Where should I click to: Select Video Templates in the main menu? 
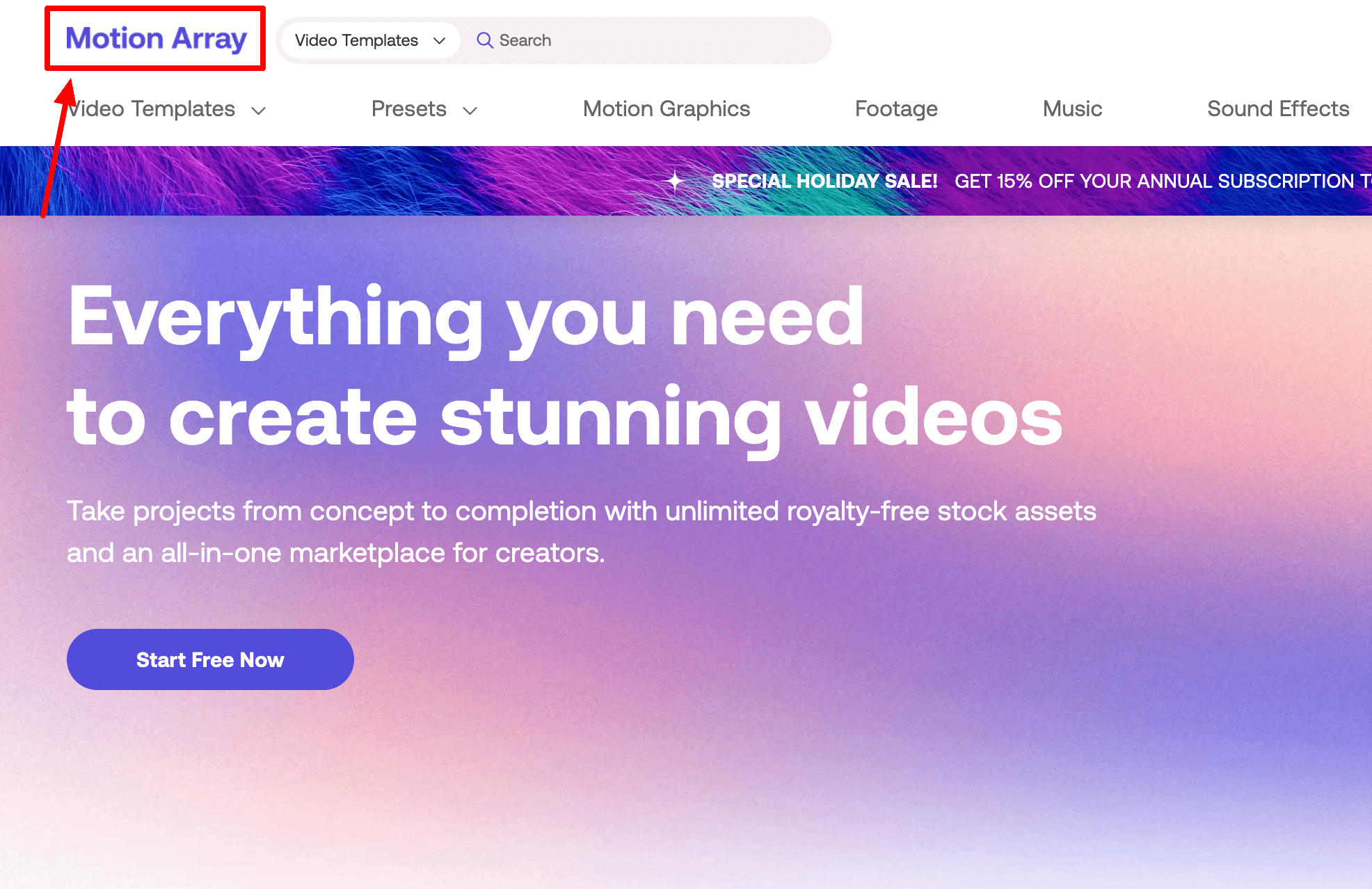point(152,109)
